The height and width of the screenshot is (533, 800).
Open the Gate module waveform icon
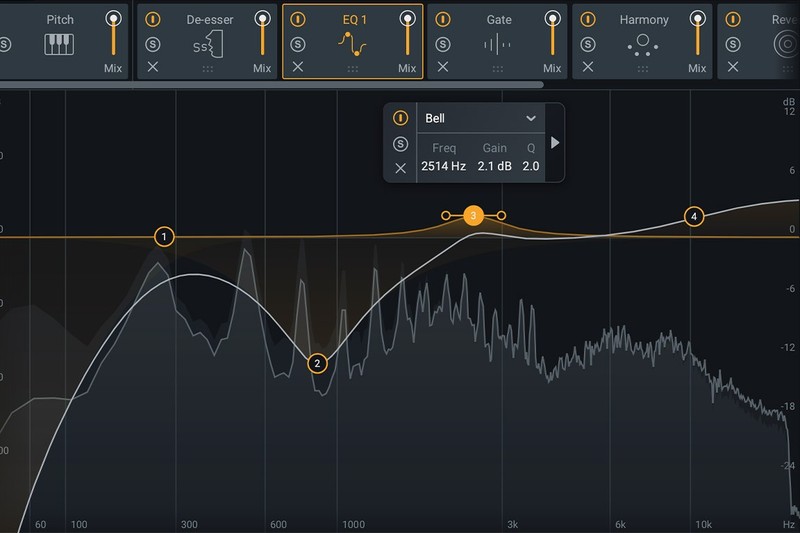click(x=497, y=44)
